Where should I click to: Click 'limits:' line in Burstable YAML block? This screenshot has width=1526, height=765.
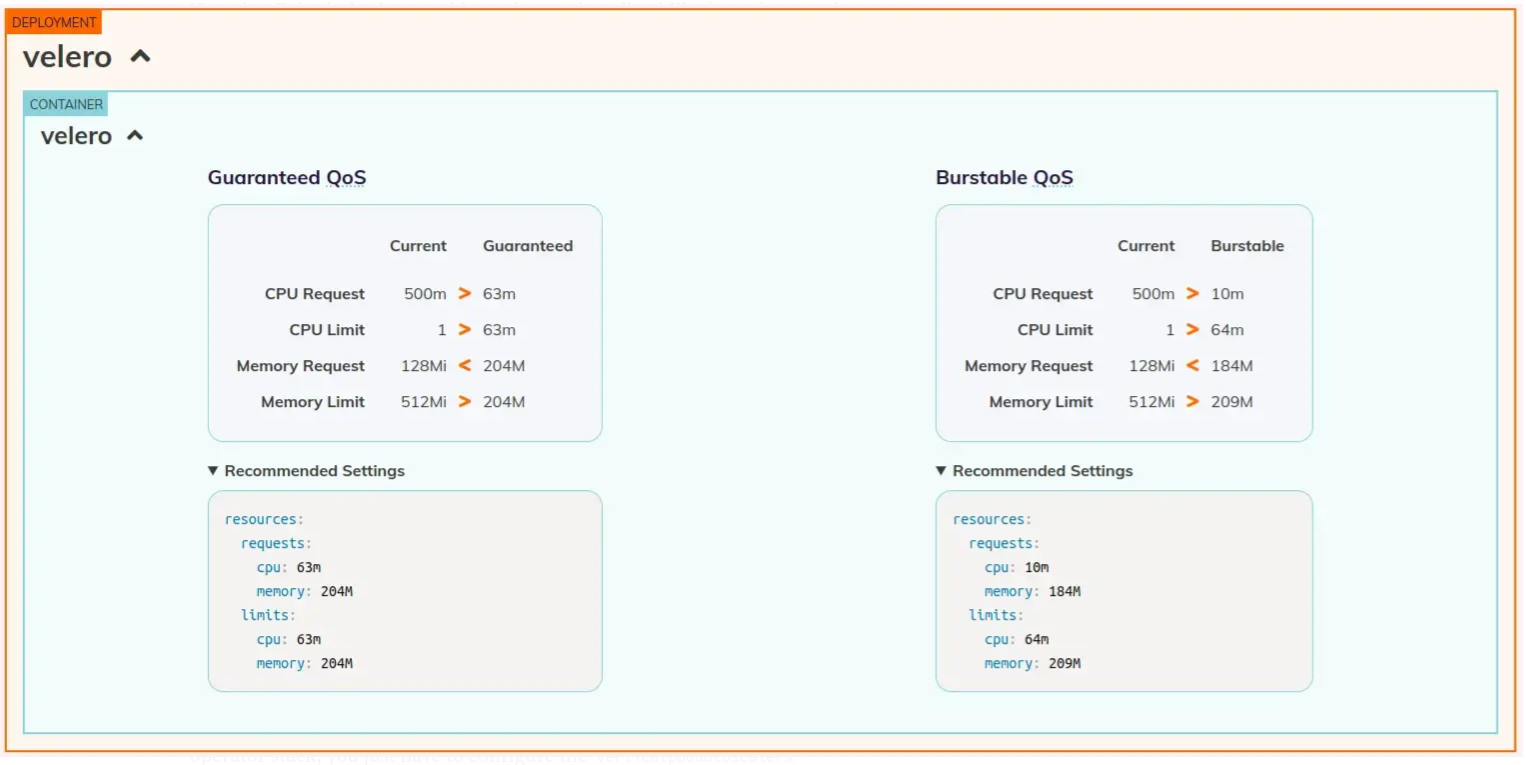pyautogui.click(x=996, y=615)
